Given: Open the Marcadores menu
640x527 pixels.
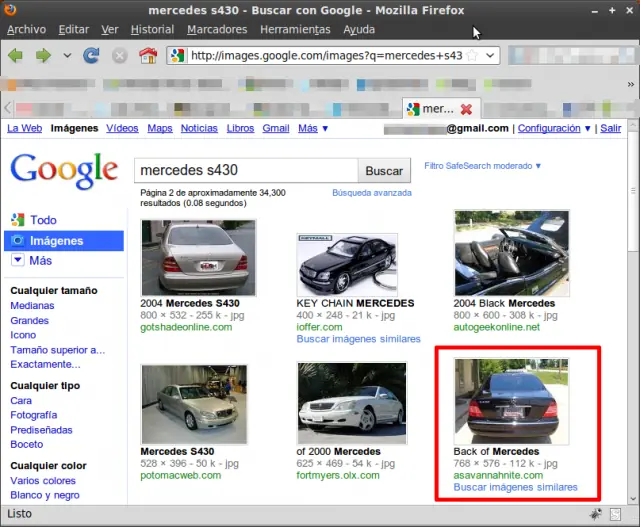Looking at the screenshot, I should (x=217, y=30).
